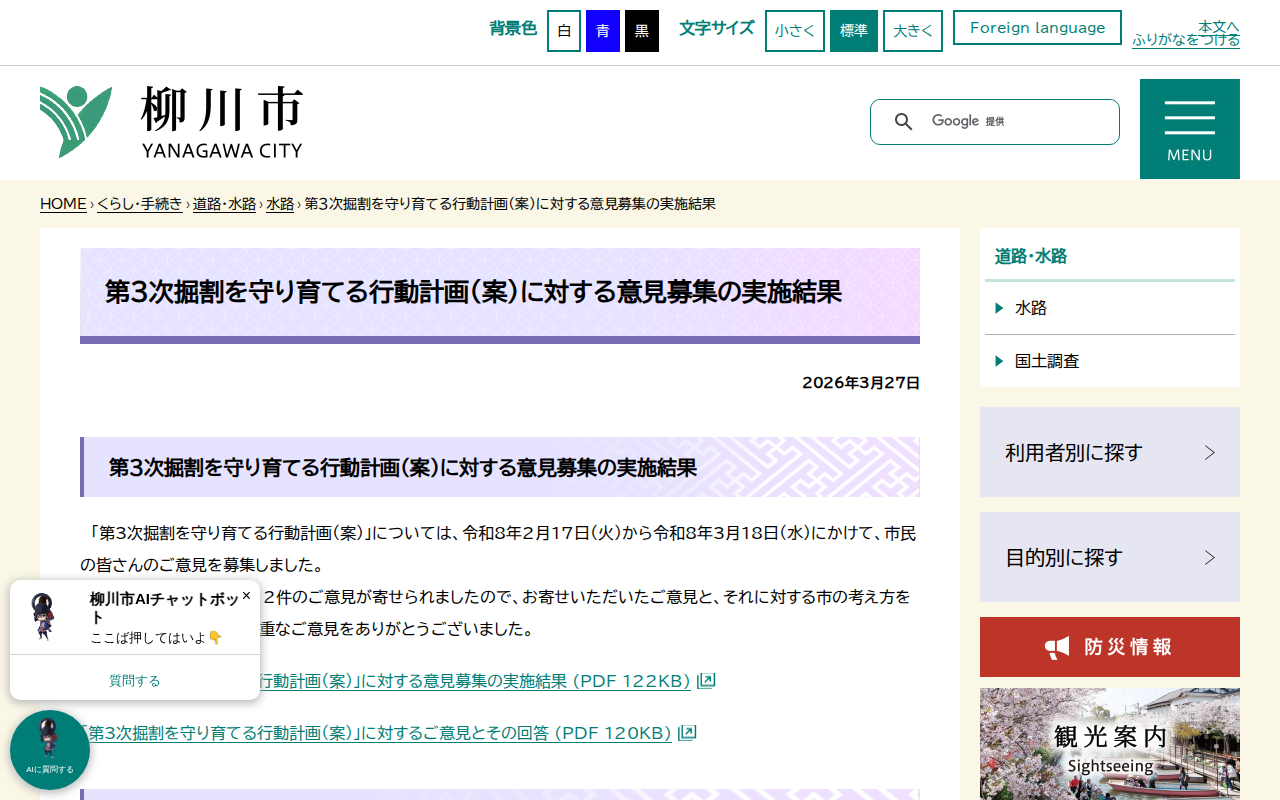Click external-link icon beside the 実施結果 PDF
This screenshot has width=1280, height=800.
pyautogui.click(x=705, y=680)
